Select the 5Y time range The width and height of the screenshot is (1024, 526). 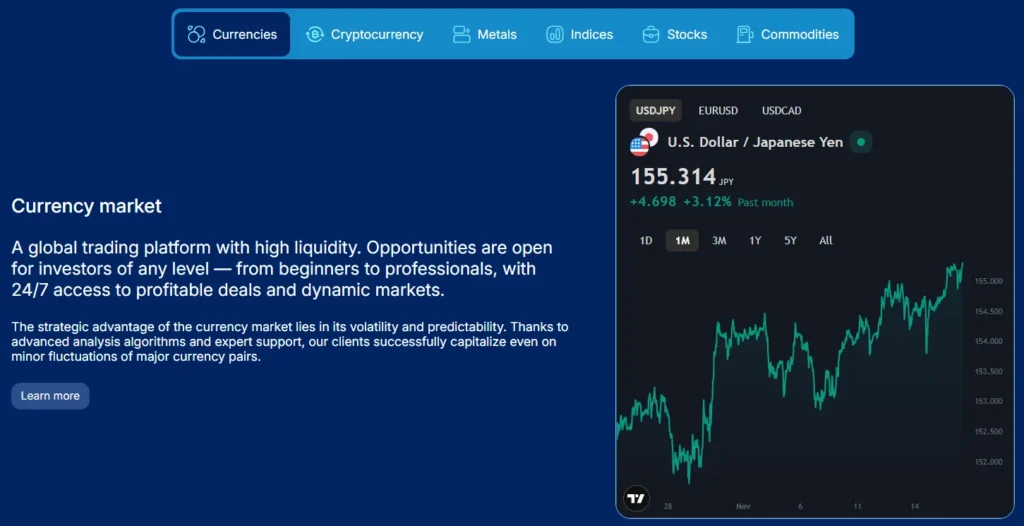[790, 241]
